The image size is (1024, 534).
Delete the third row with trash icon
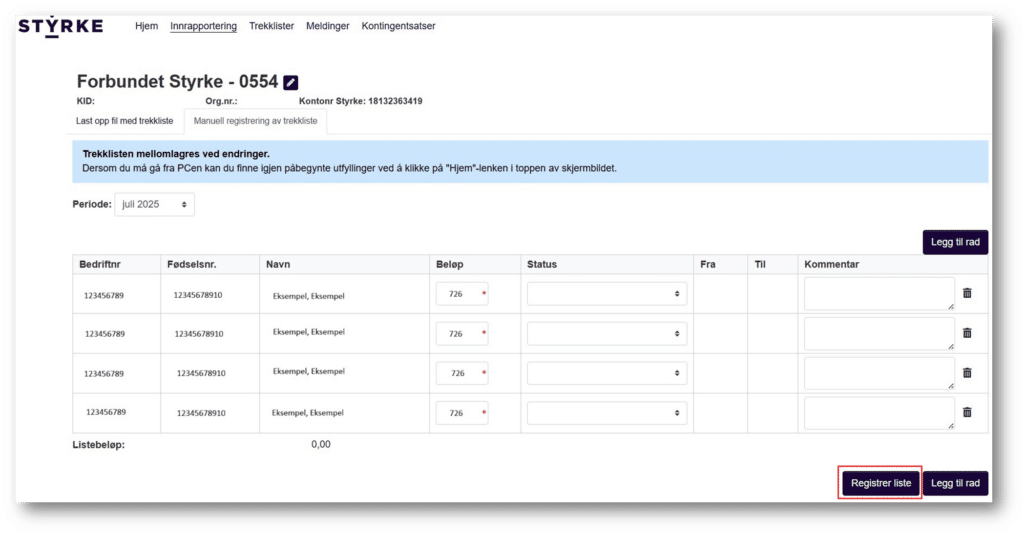967,372
